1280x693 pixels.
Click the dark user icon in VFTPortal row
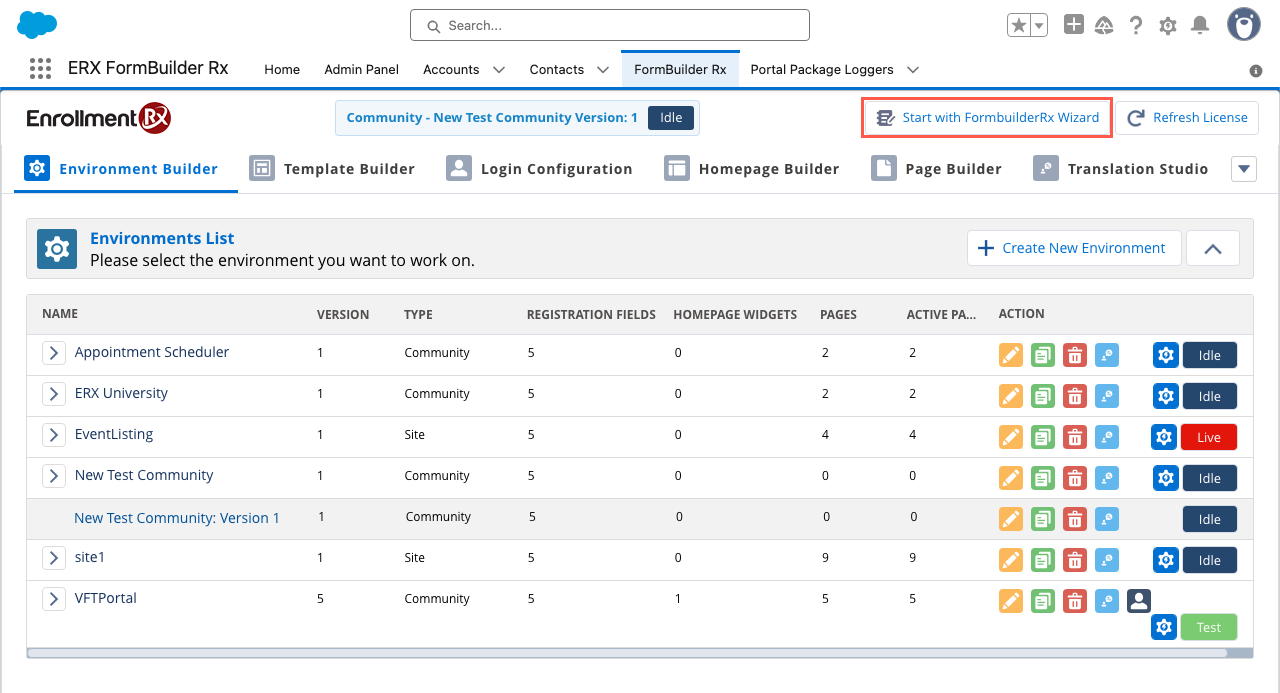[1138, 600]
